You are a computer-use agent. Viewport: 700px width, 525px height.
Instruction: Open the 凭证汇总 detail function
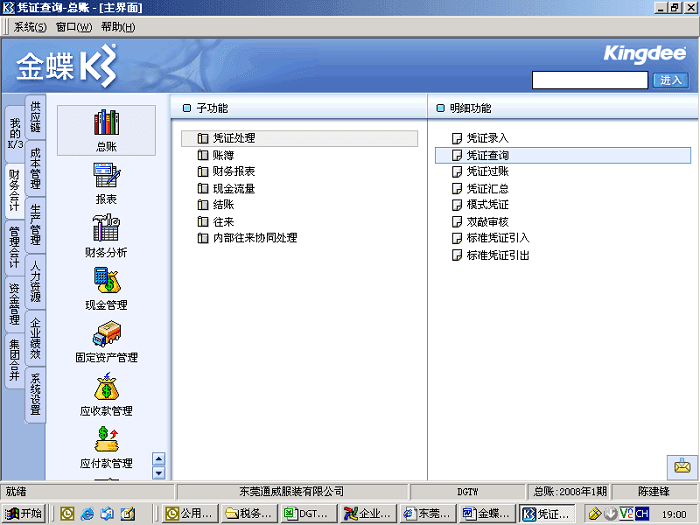[480, 188]
